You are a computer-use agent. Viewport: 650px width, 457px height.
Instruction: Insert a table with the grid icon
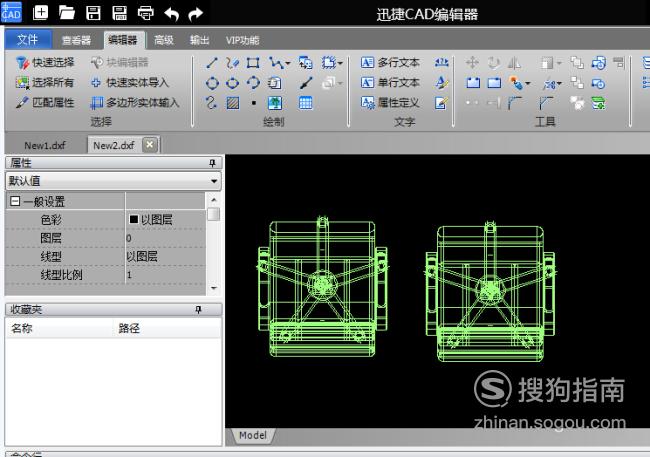point(306,102)
